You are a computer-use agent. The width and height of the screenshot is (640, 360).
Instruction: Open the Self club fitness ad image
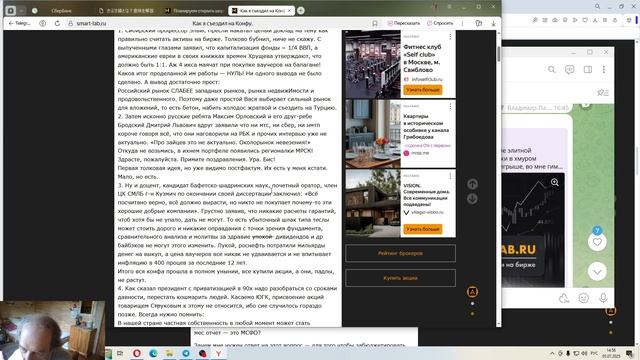(x=373, y=64)
